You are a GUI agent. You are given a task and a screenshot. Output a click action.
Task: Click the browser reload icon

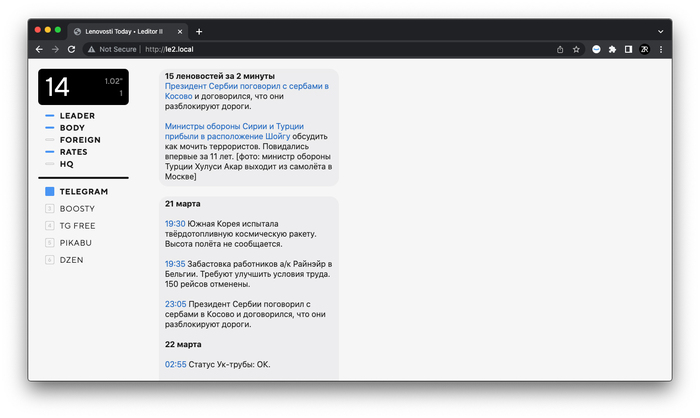(x=71, y=49)
